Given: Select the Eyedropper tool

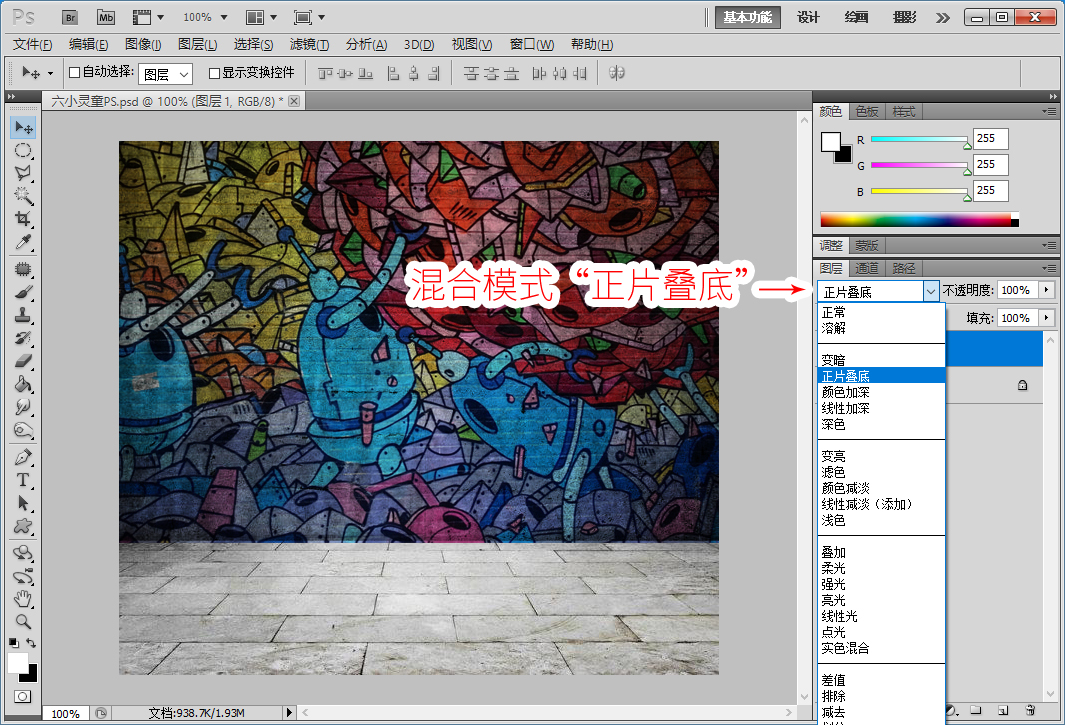Looking at the screenshot, I should 23,242.
